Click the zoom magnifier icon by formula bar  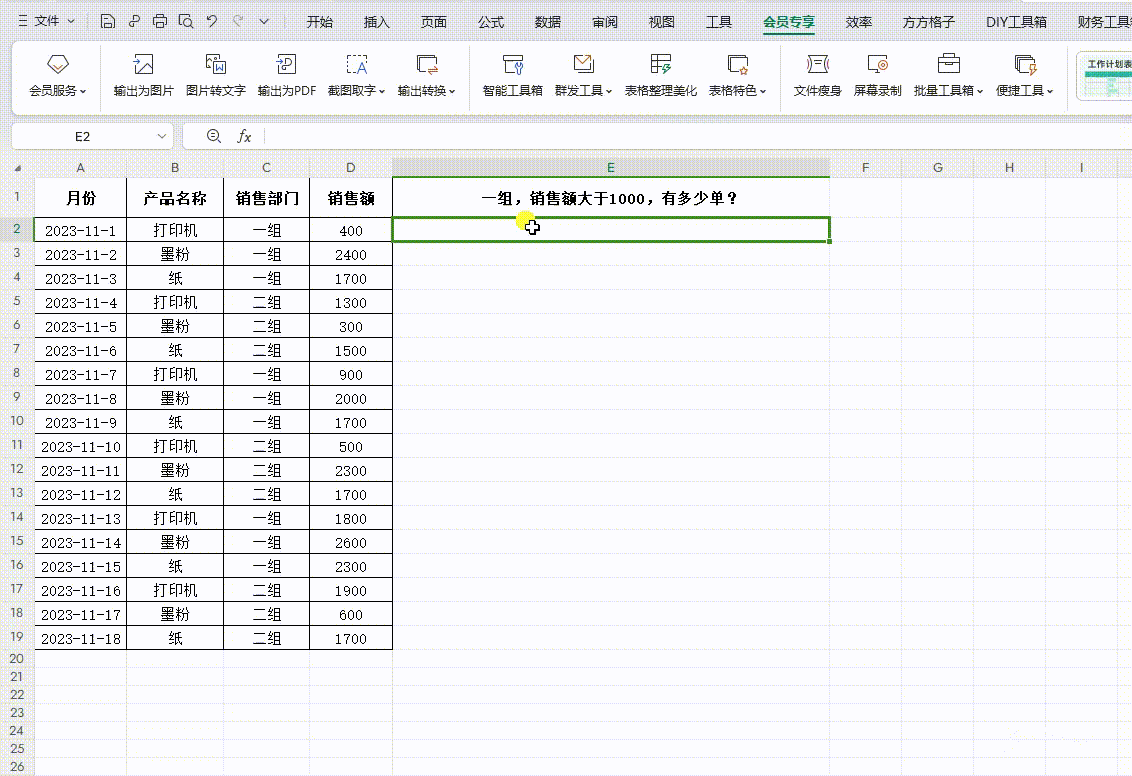tap(214, 136)
